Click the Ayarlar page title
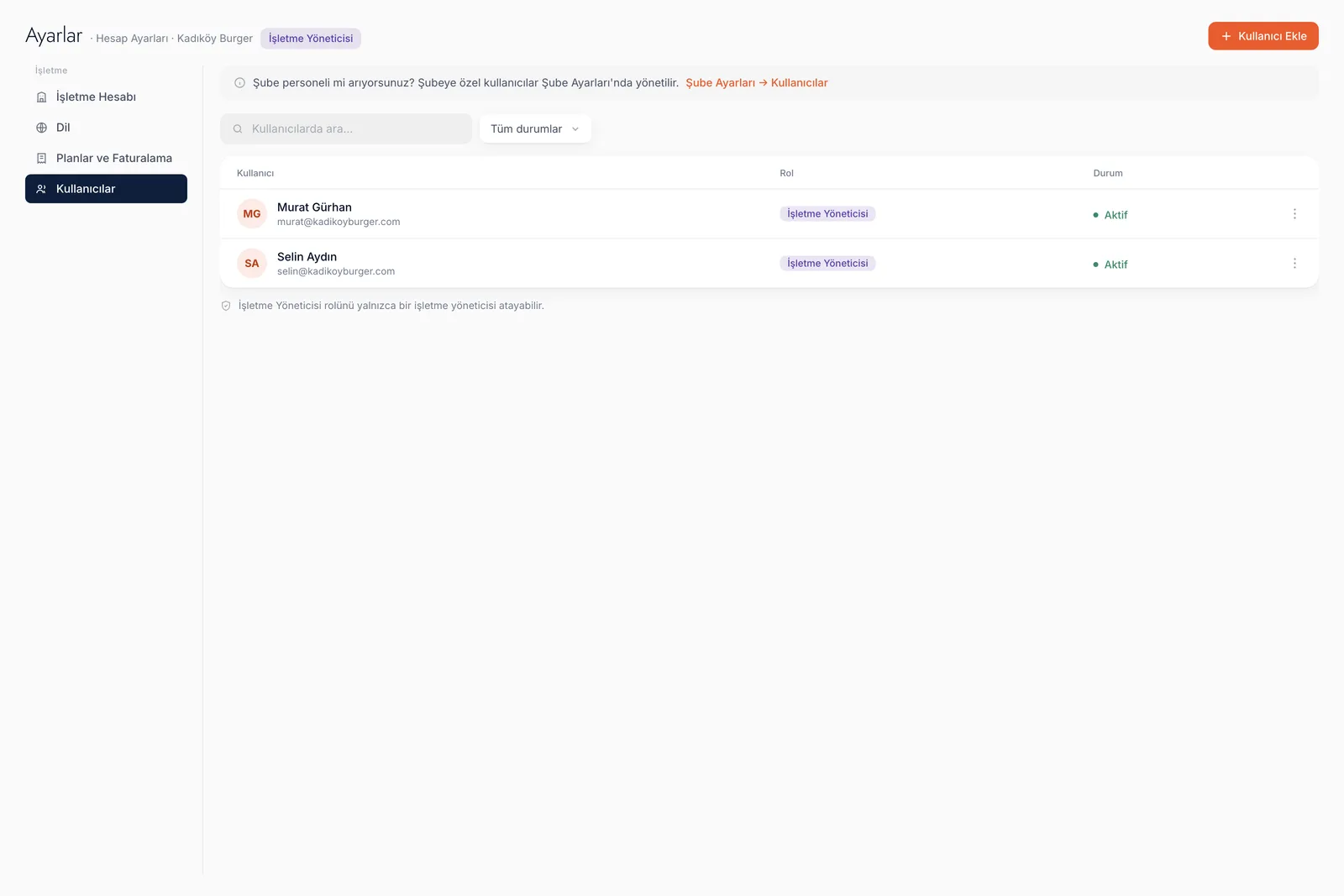The height and width of the screenshot is (896, 1344). click(54, 36)
